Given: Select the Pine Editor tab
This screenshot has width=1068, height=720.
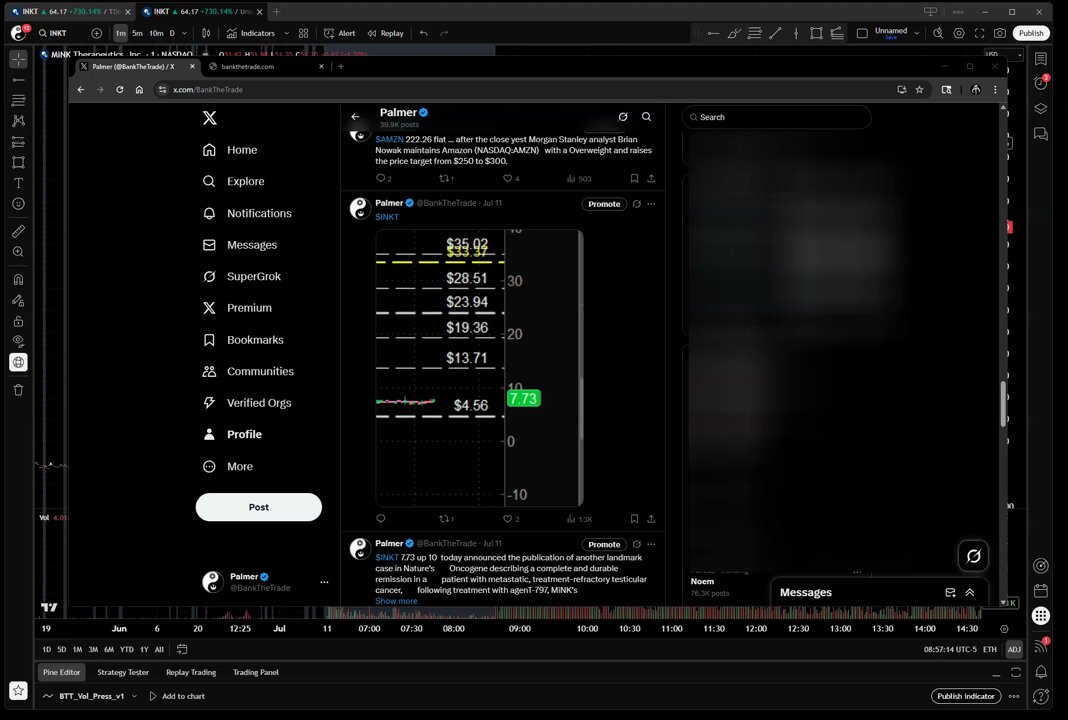Looking at the screenshot, I should pos(61,672).
